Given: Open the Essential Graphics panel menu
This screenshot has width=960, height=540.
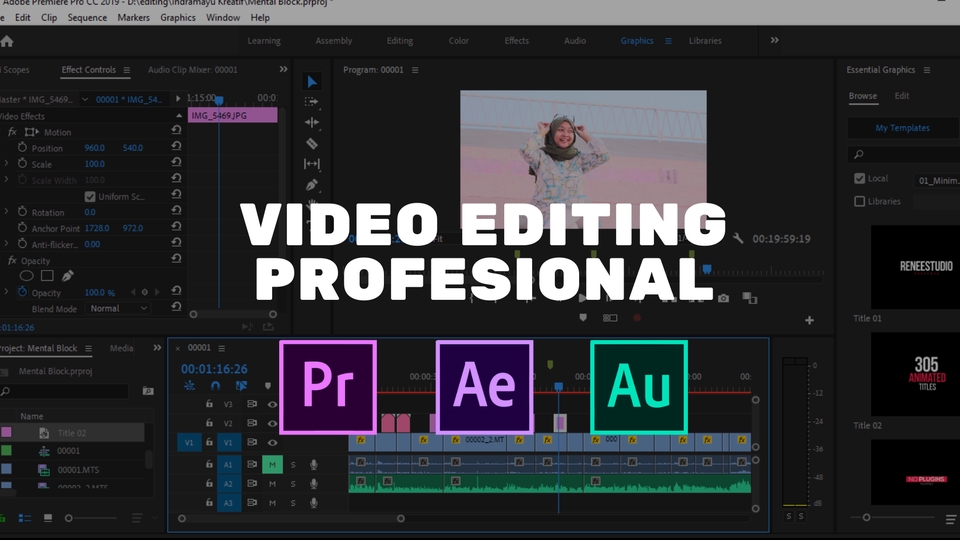Looking at the screenshot, I should [x=927, y=70].
